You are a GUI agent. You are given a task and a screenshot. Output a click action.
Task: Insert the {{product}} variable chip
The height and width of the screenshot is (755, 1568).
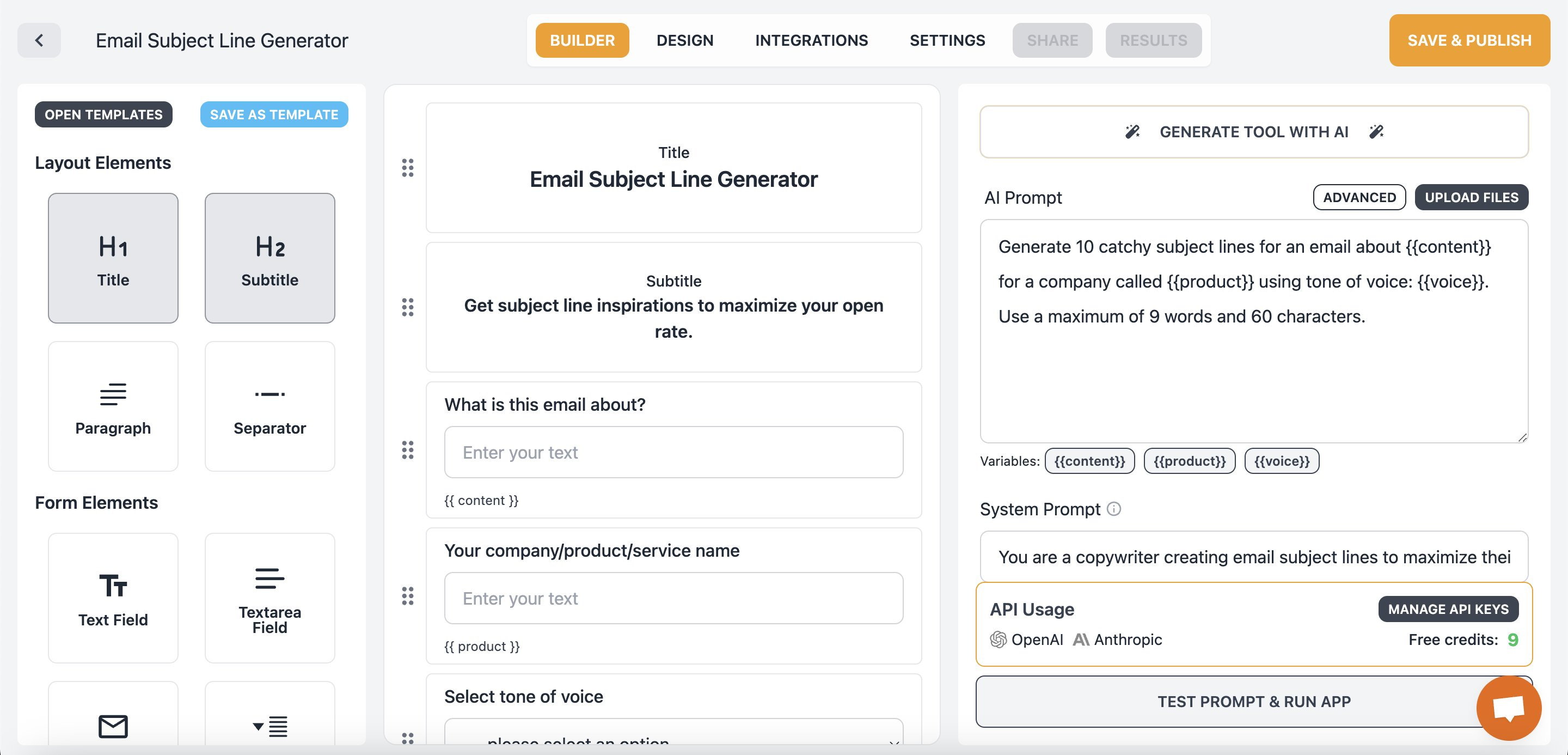(x=1190, y=461)
